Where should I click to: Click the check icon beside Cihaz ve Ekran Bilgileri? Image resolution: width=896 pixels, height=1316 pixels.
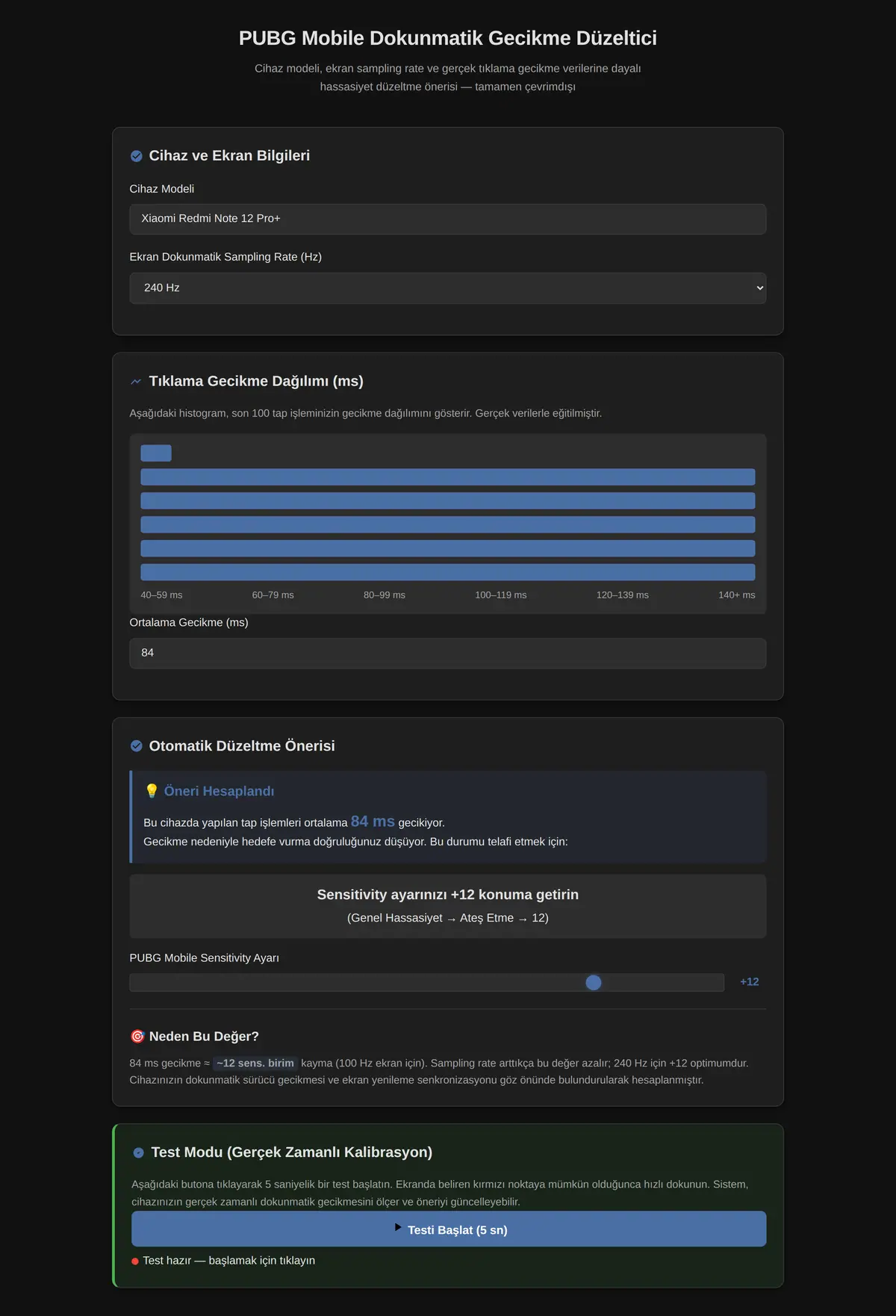pos(137,156)
